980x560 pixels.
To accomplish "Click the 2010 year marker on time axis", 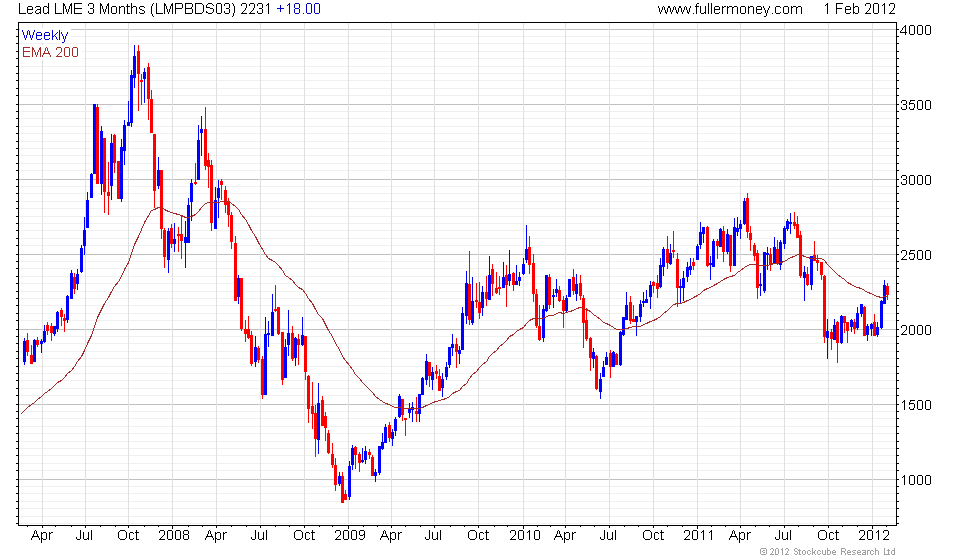I will tap(524, 536).
